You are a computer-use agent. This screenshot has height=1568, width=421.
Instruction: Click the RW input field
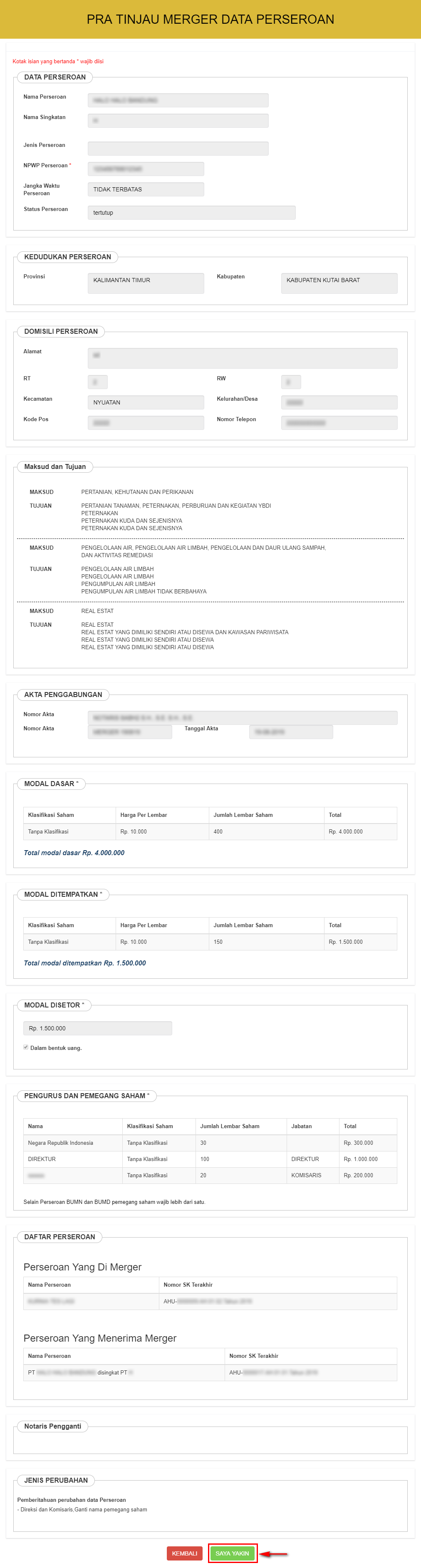tap(291, 382)
